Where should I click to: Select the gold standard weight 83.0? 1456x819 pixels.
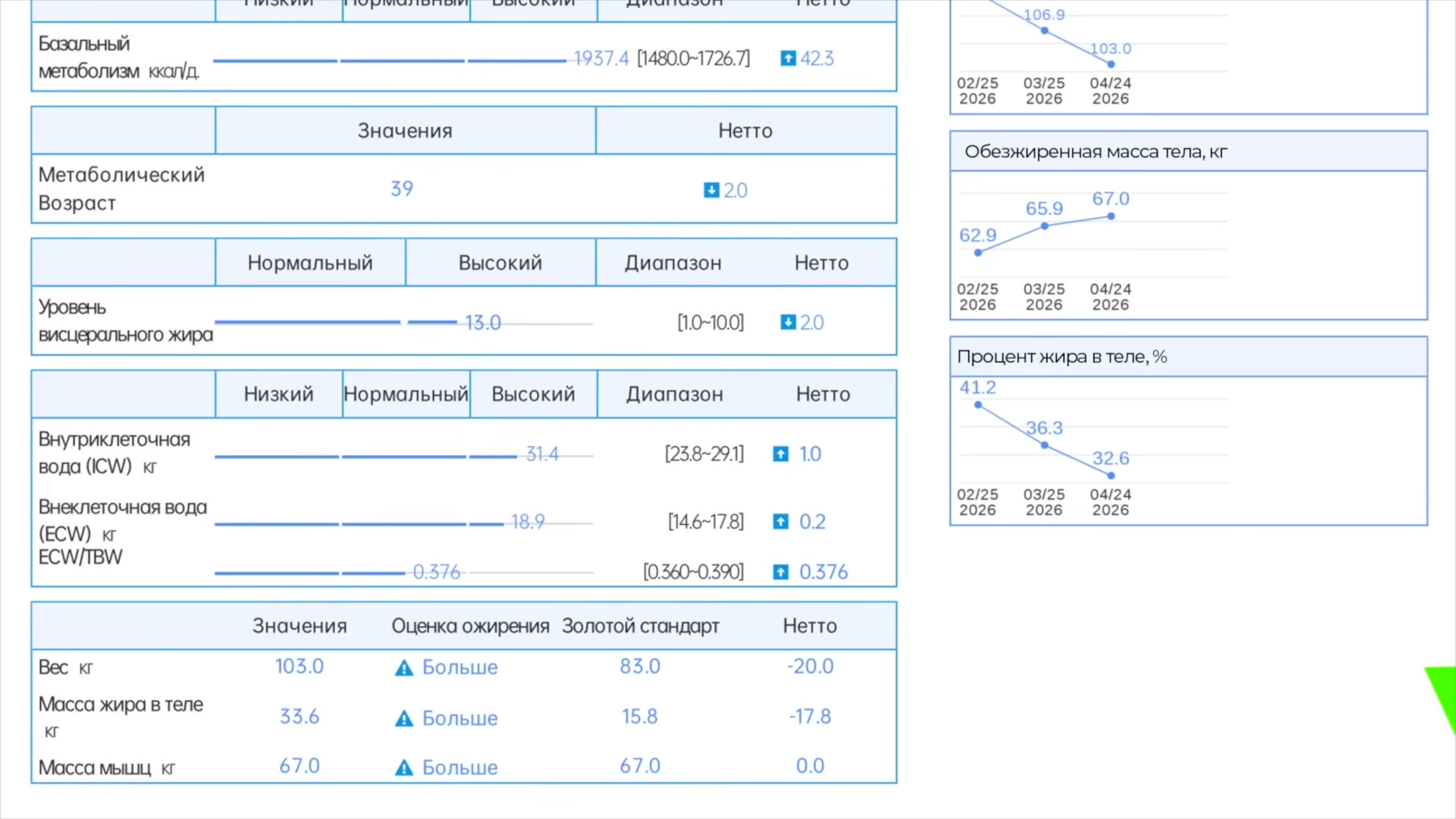[640, 667]
